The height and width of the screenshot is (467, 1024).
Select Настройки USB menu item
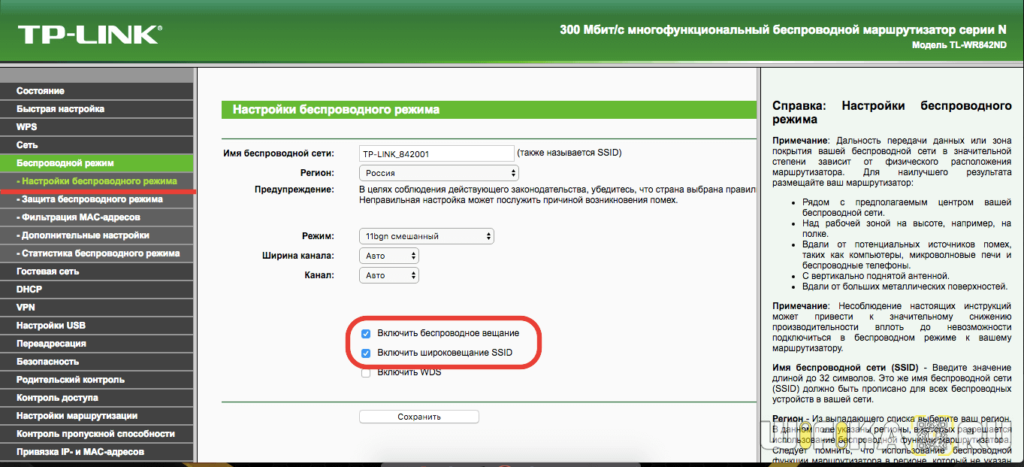(50, 325)
